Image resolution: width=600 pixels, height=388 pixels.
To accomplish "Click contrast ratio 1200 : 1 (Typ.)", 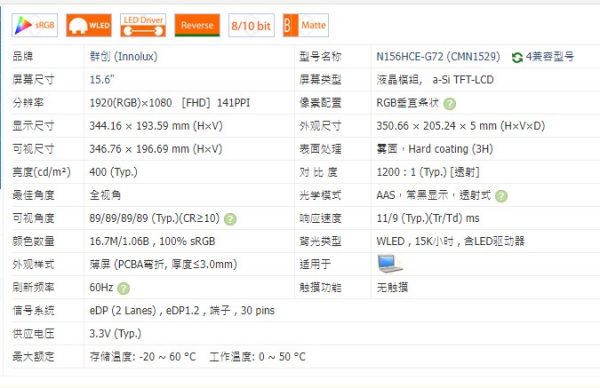I will coord(428,172).
